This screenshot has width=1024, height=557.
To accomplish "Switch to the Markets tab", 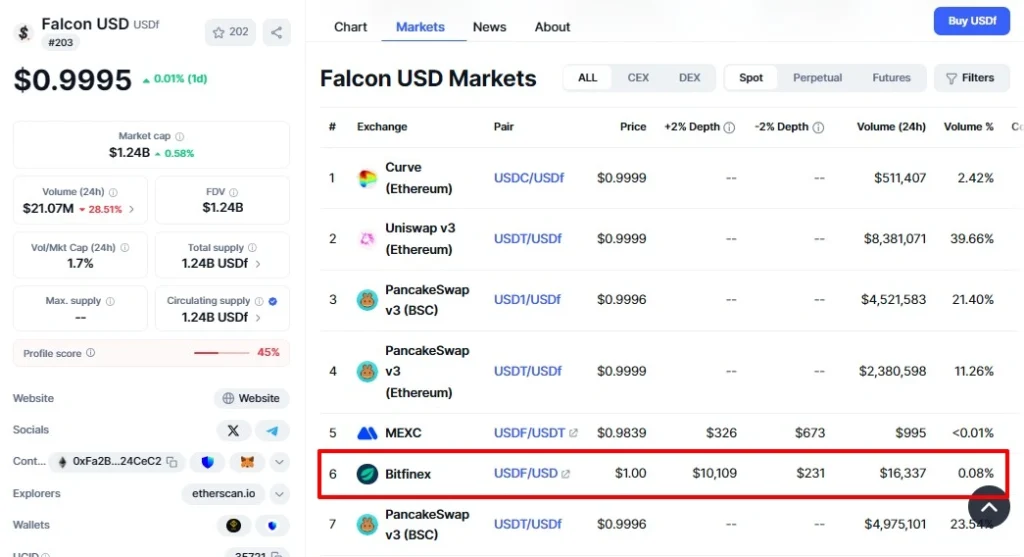I will (421, 27).
